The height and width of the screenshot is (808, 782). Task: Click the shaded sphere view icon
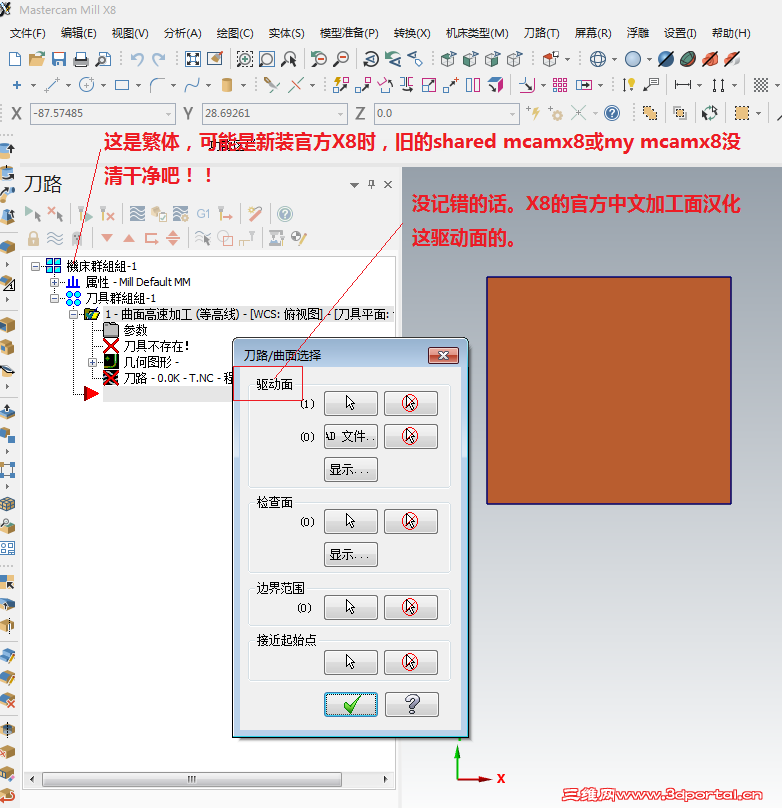[x=633, y=59]
